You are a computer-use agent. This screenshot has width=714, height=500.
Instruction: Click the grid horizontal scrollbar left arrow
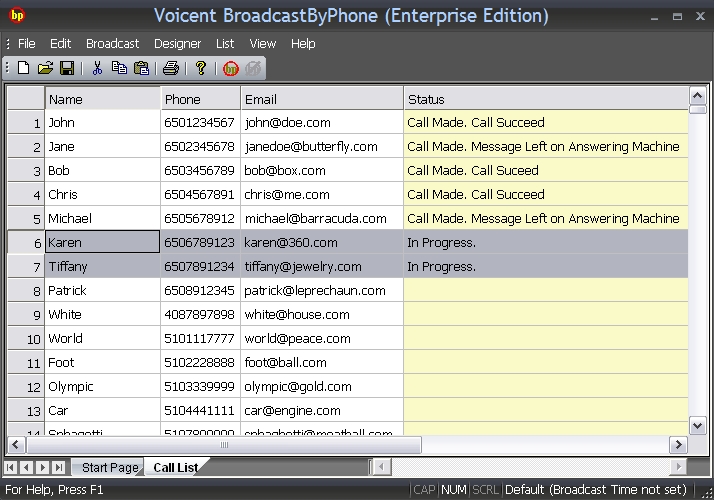point(16,444)
